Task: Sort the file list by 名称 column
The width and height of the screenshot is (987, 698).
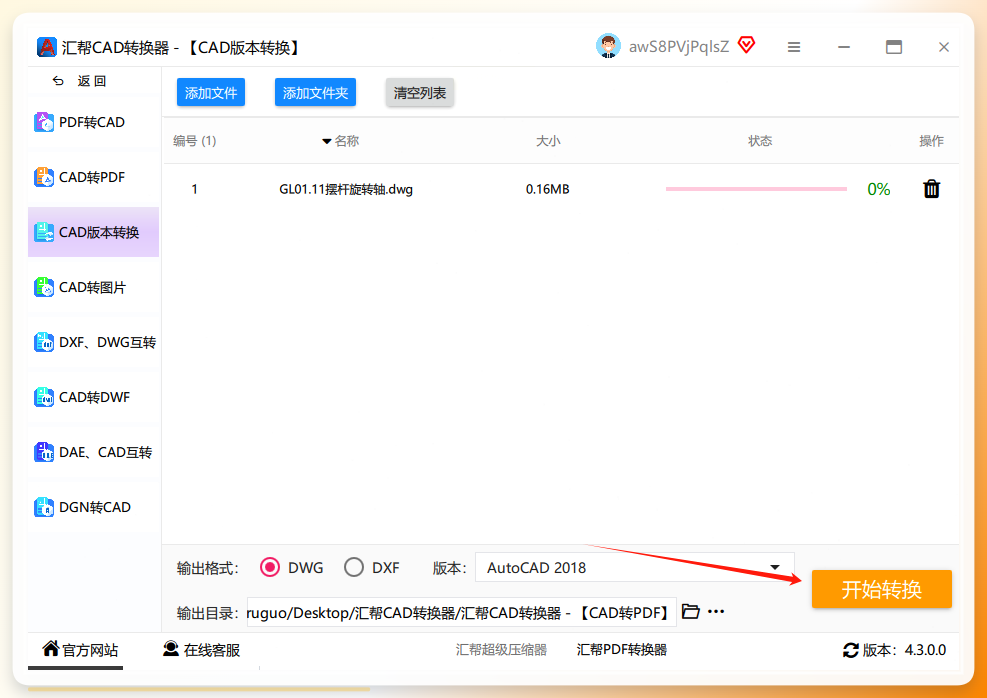Action: 341,141
